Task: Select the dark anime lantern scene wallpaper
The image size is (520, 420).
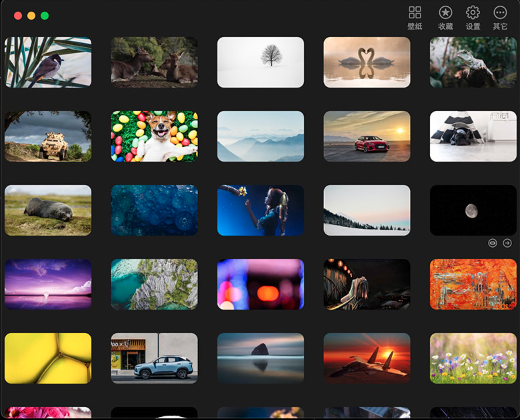Action: click(367, 284)
